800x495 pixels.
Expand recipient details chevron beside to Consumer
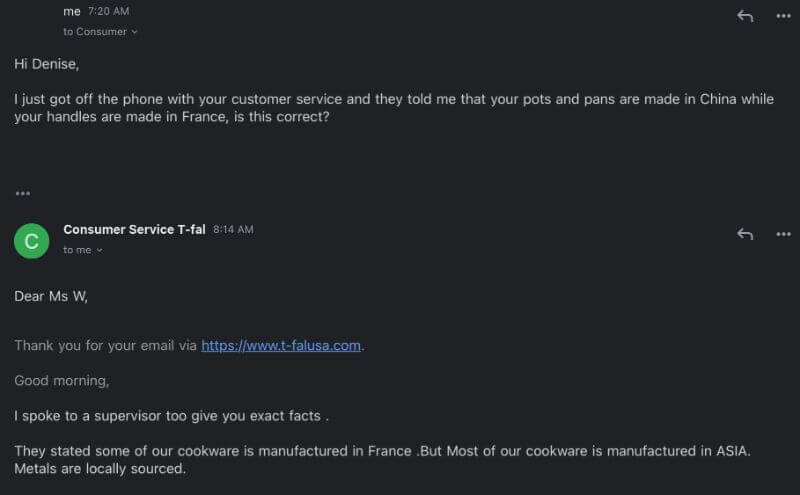pyautogui.click(x=134, y=32)
